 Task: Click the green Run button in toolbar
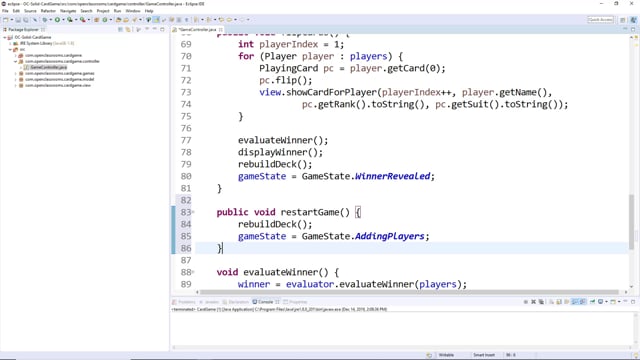pyautogui.click(x=57, y=20)
